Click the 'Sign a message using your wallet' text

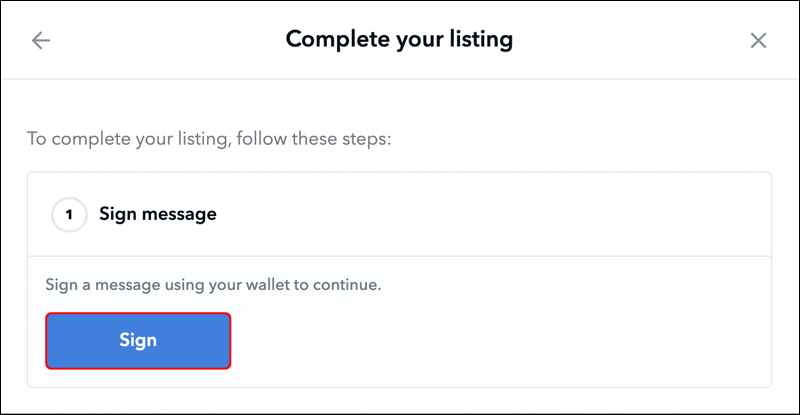180,285
